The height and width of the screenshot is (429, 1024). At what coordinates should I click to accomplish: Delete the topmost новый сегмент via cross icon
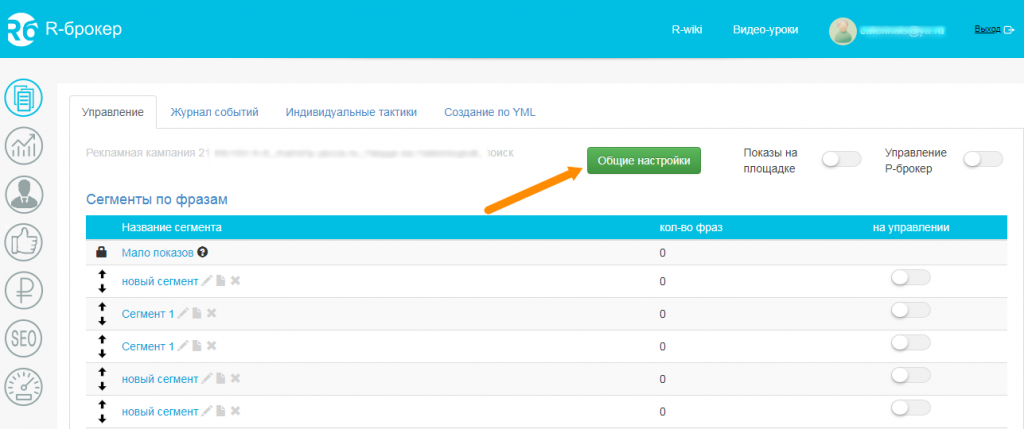click(x=236, y=281)
